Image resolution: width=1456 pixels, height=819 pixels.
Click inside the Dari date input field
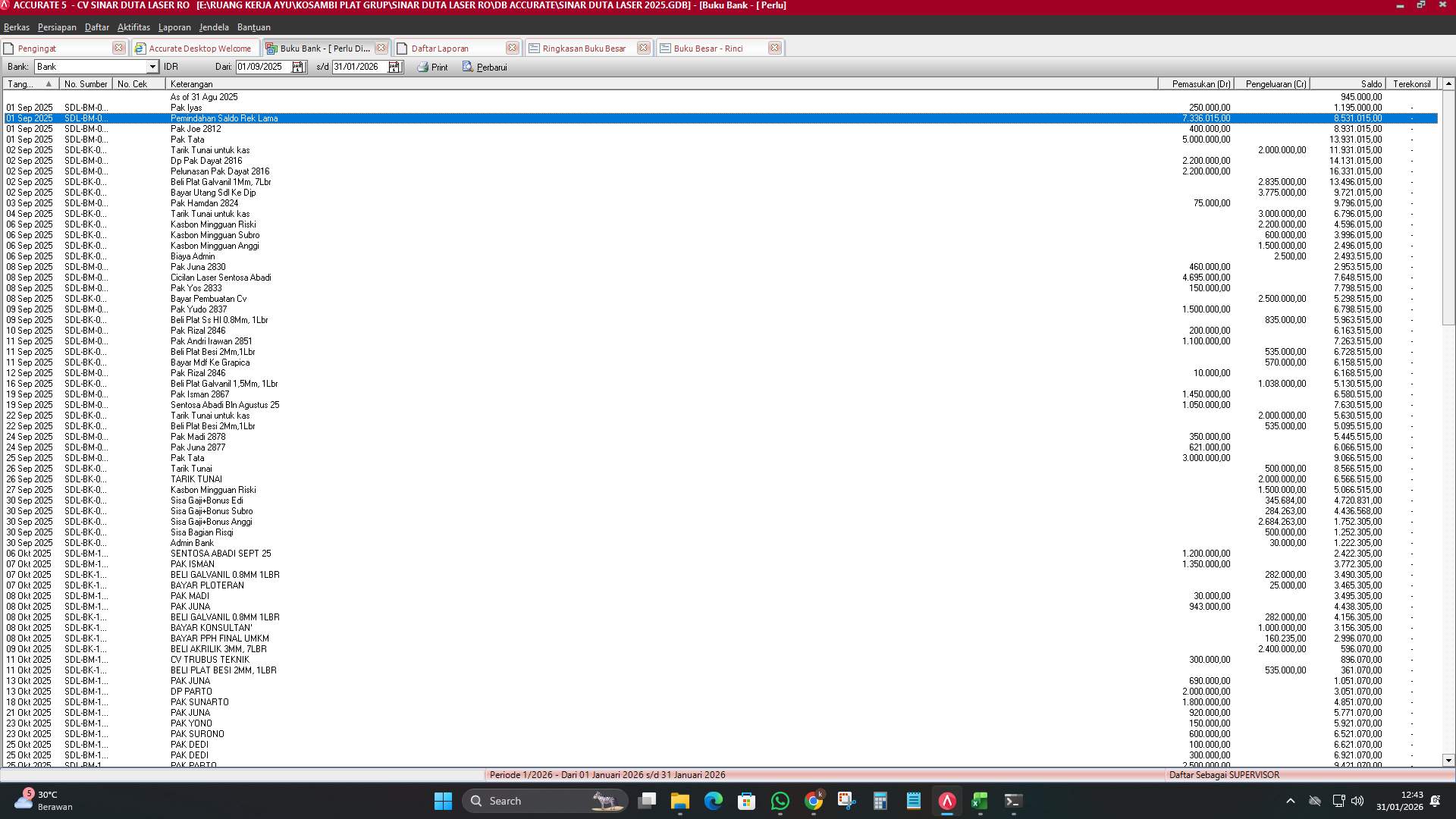coord(262,67)
